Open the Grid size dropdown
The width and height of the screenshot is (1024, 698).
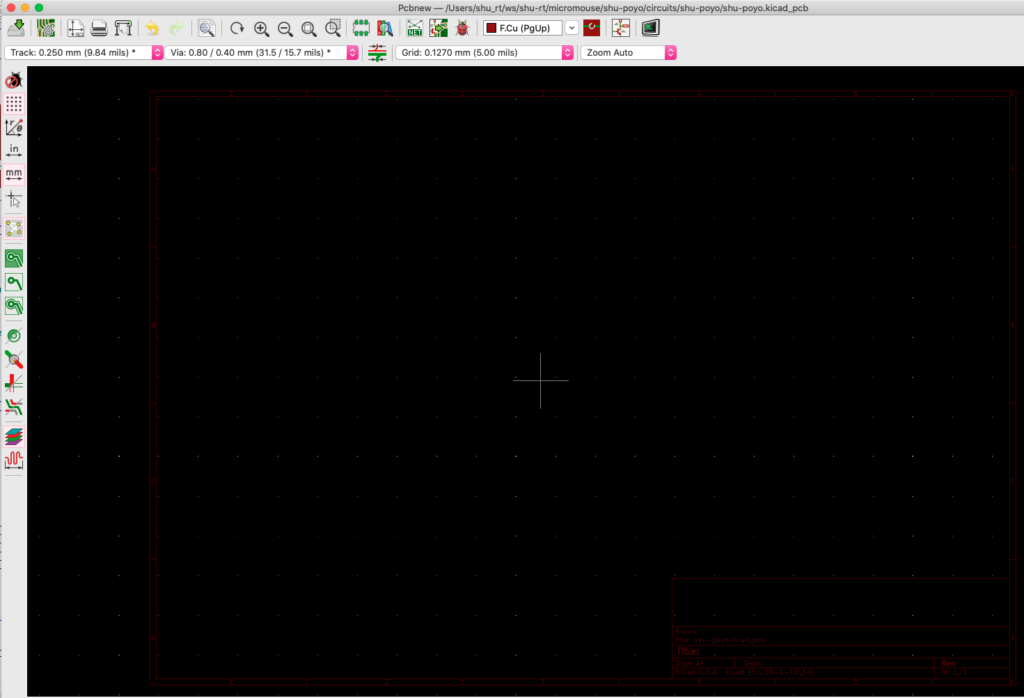tap(484, 53)
